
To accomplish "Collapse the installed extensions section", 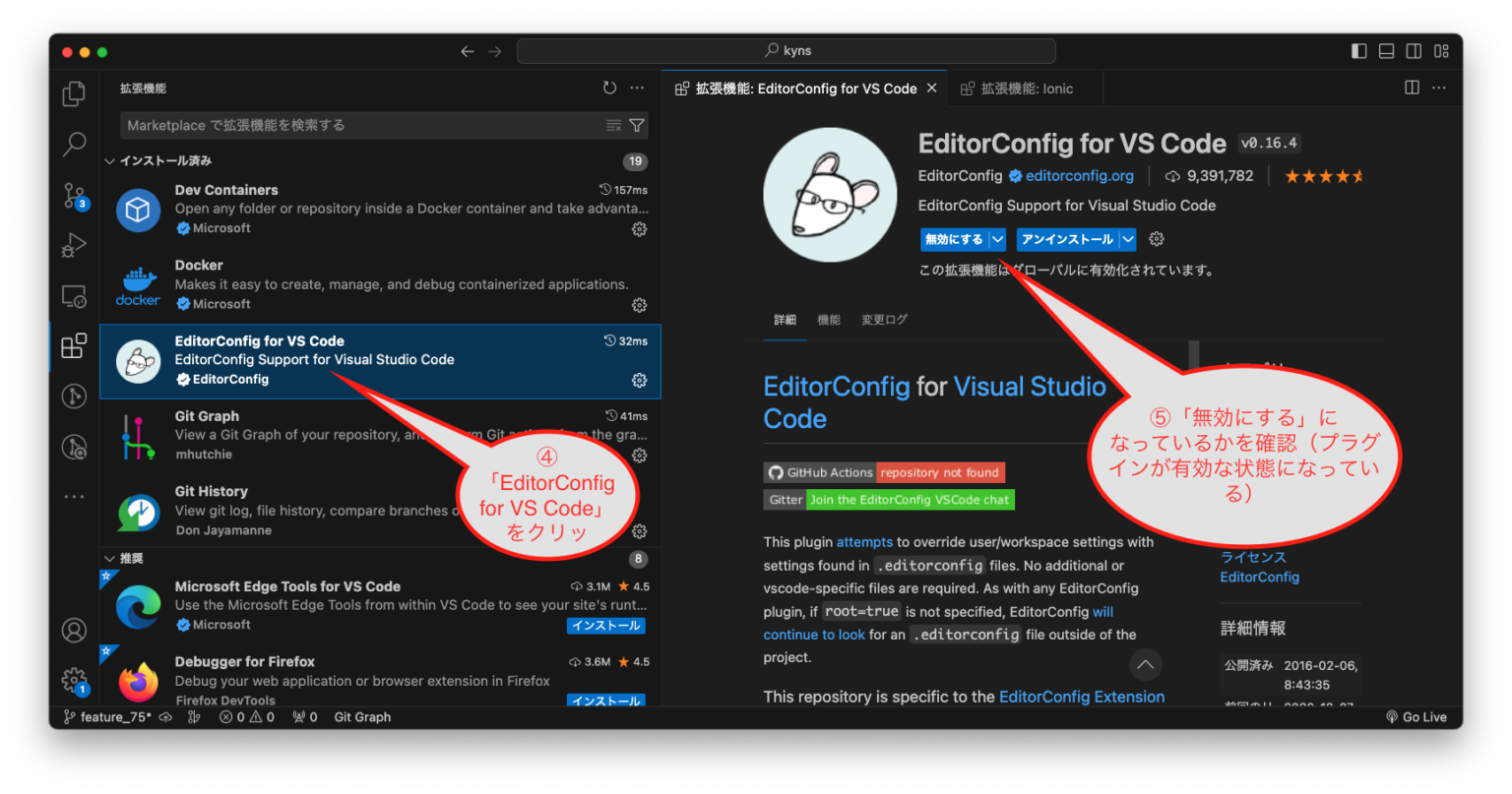I will [109, 160].
